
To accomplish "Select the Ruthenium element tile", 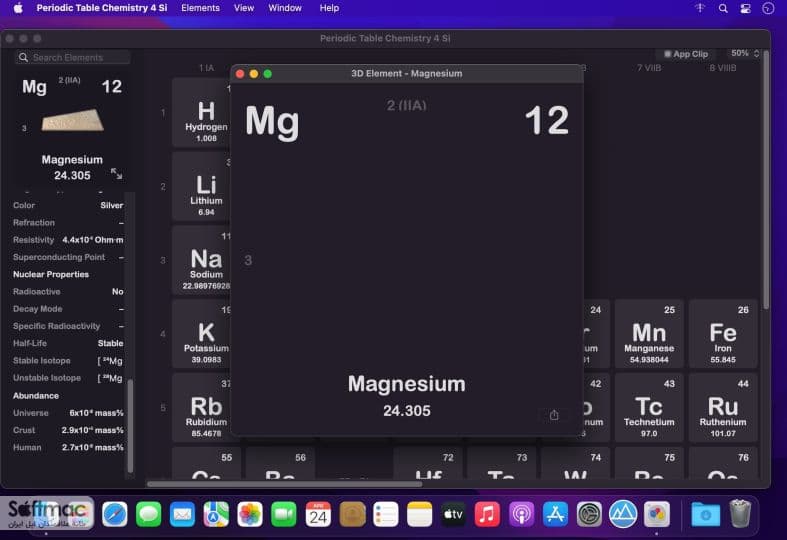I will click(723, 408).
